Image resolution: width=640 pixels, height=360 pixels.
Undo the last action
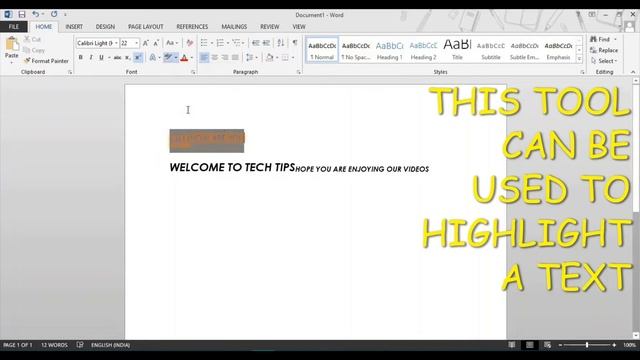36,14
